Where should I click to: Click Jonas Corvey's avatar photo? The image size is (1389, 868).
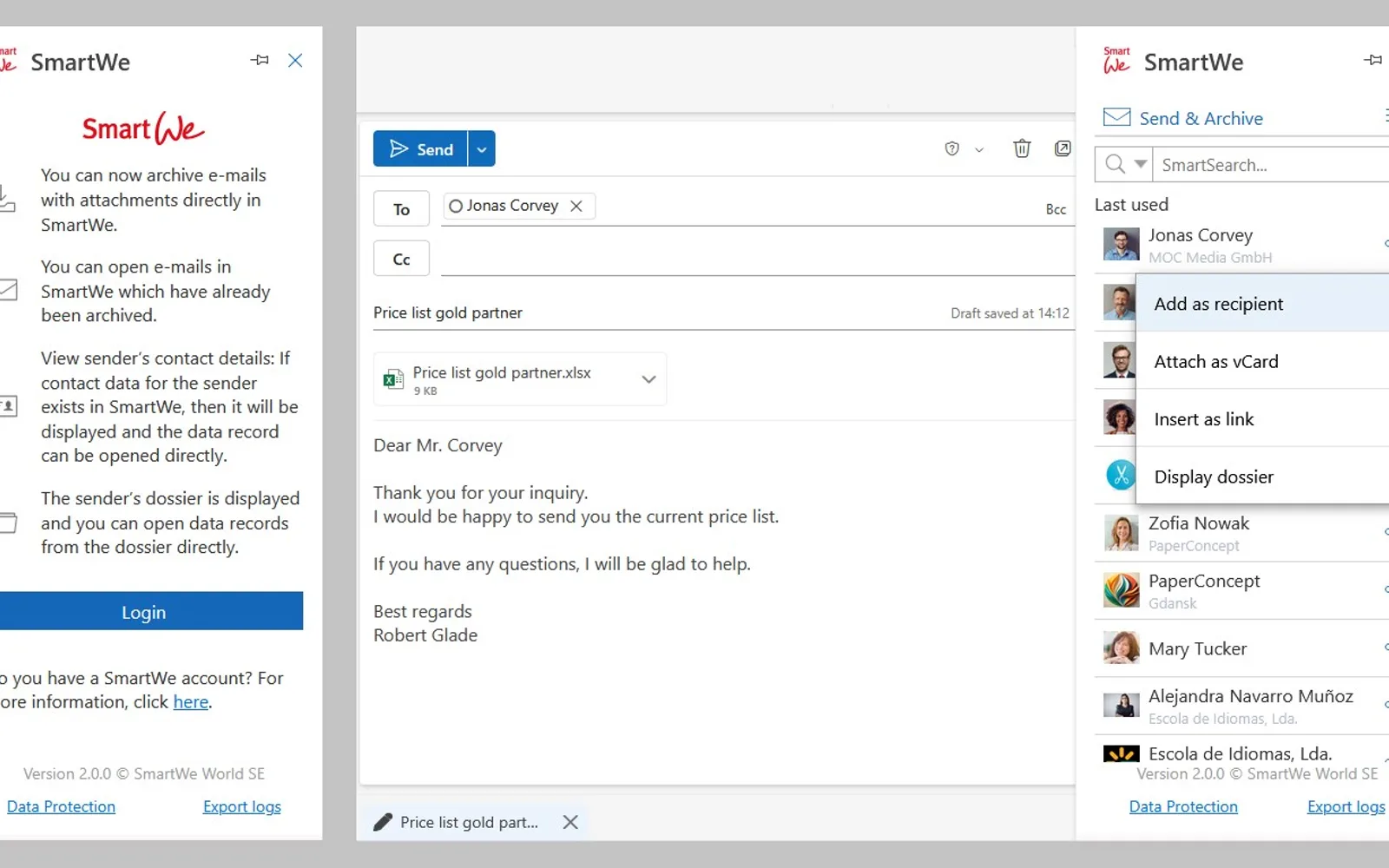pyautogui.click(x=1121, y=244)
